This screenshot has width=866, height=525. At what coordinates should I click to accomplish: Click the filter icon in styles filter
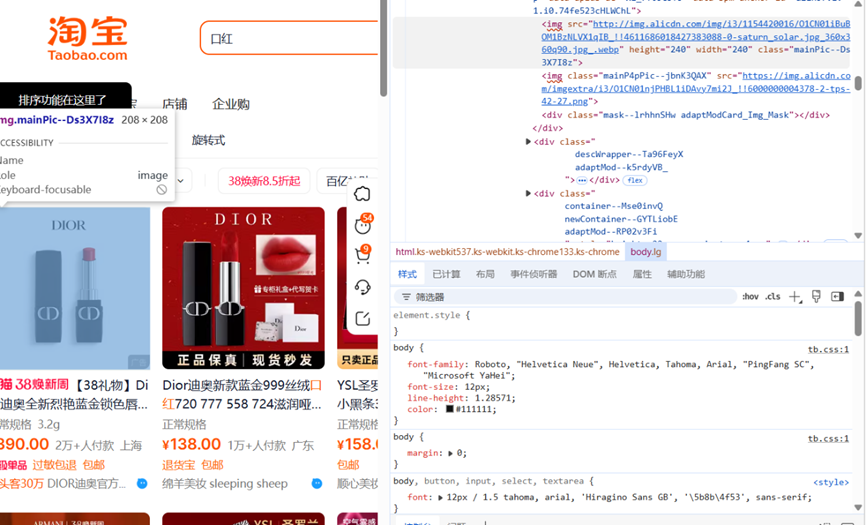click(x=406, y=297)
